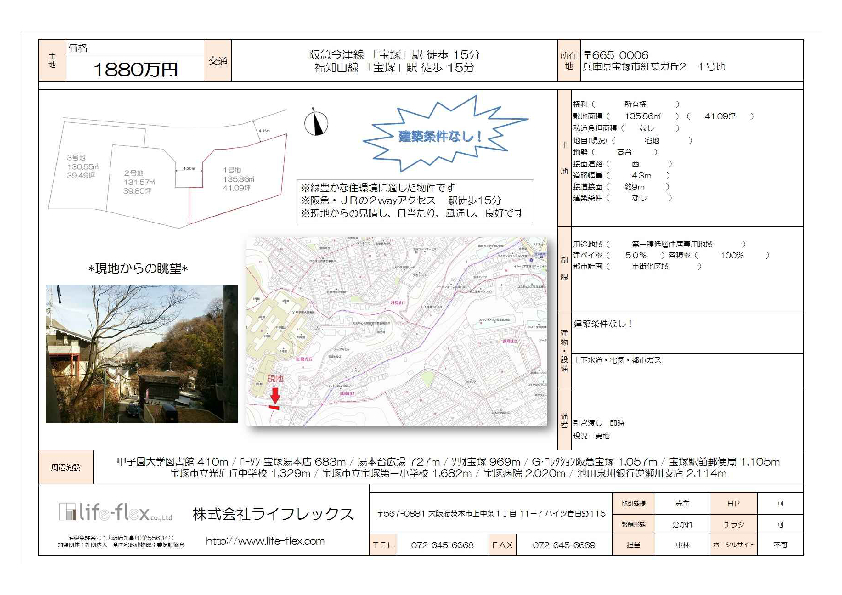Click the neighborhood street map image

point(397,331)
